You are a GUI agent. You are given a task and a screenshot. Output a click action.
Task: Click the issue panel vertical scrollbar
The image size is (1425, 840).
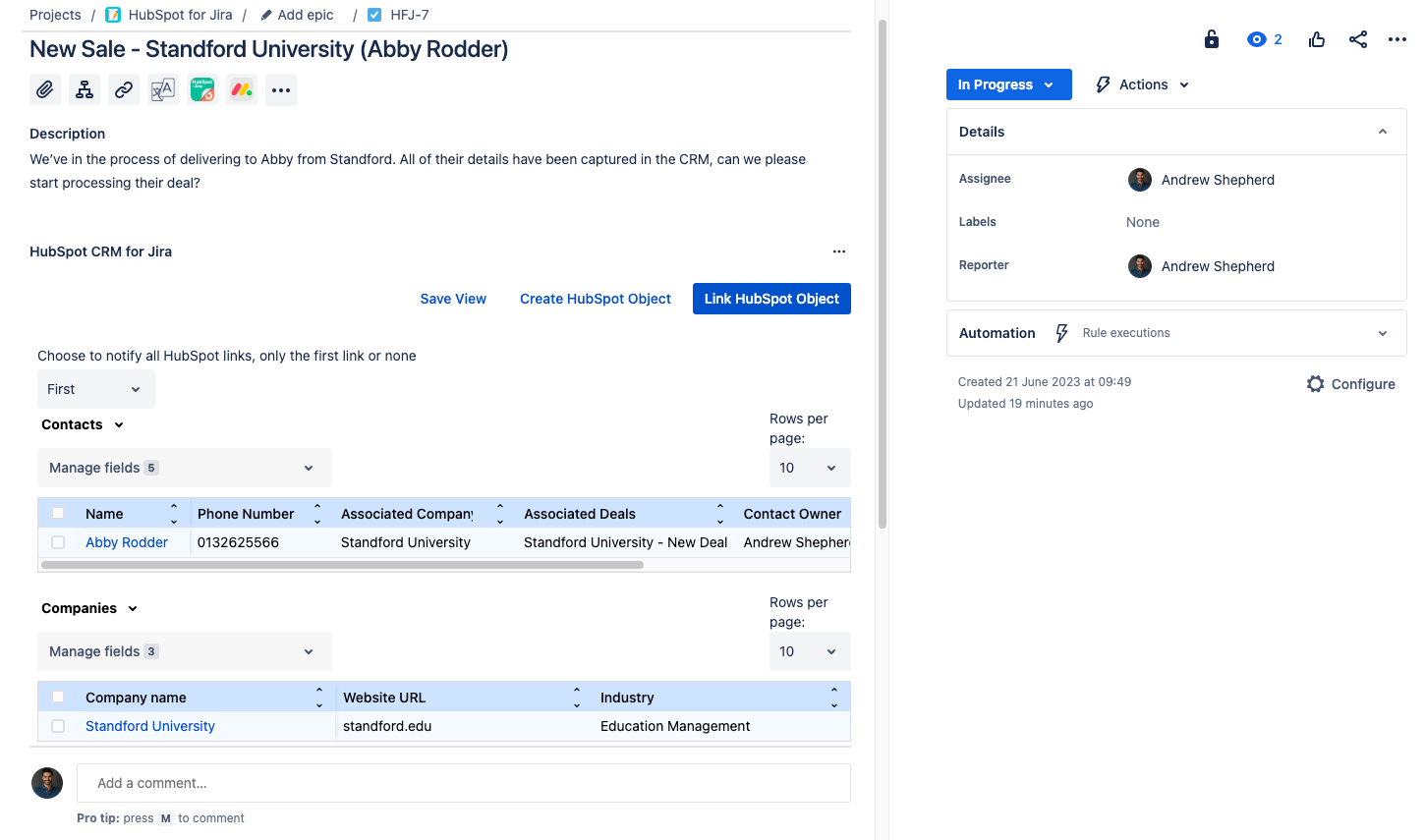click(x=882, y=274)
